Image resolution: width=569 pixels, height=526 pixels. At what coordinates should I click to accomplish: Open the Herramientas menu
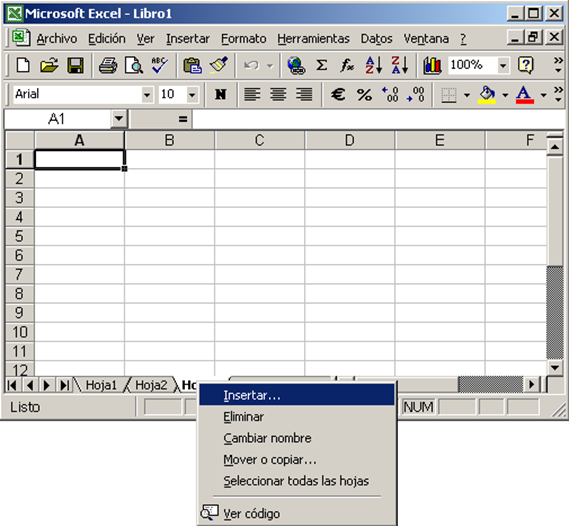pyautogui.click(x=313, y=38)
